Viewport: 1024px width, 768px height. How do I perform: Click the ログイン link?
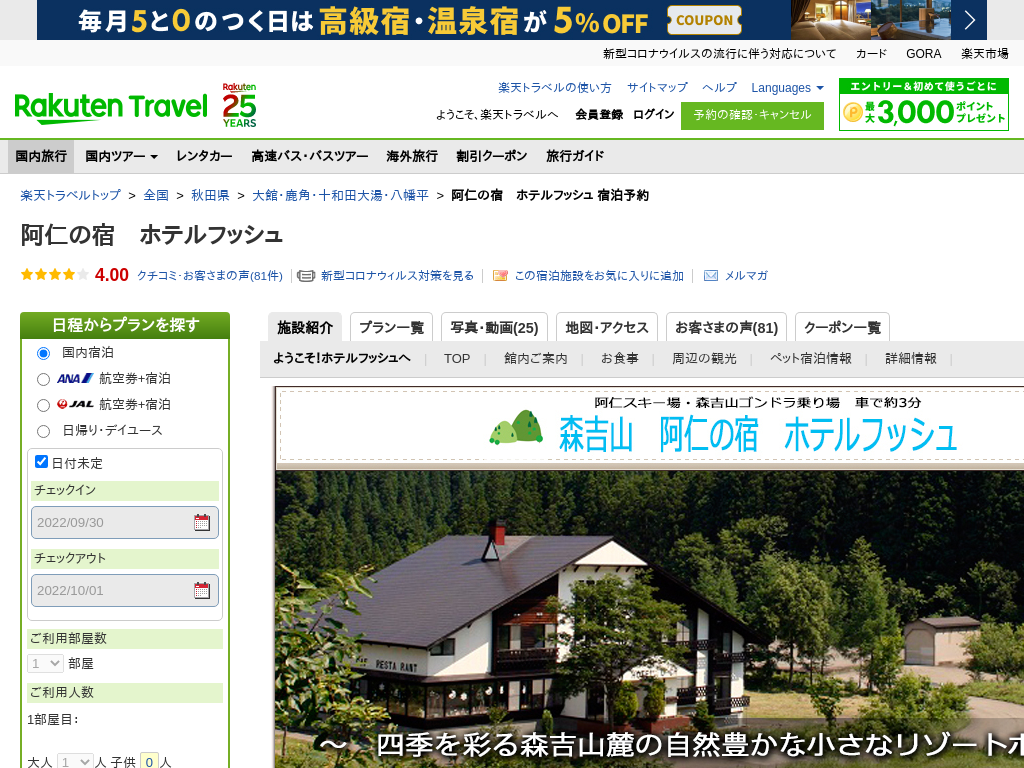(653, 115)
